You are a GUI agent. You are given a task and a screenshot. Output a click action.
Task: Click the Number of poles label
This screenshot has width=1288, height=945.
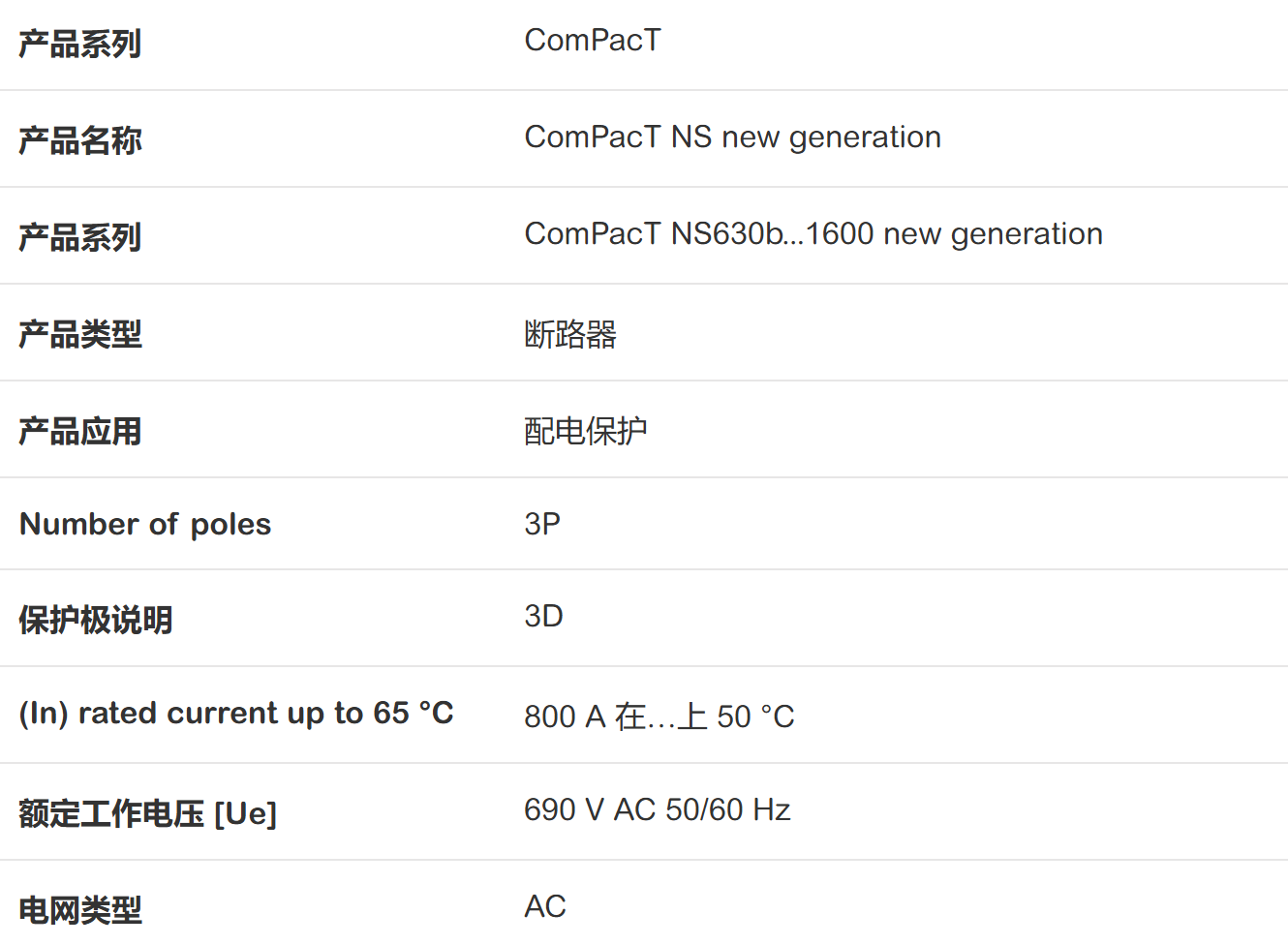(x=145, y=525)
